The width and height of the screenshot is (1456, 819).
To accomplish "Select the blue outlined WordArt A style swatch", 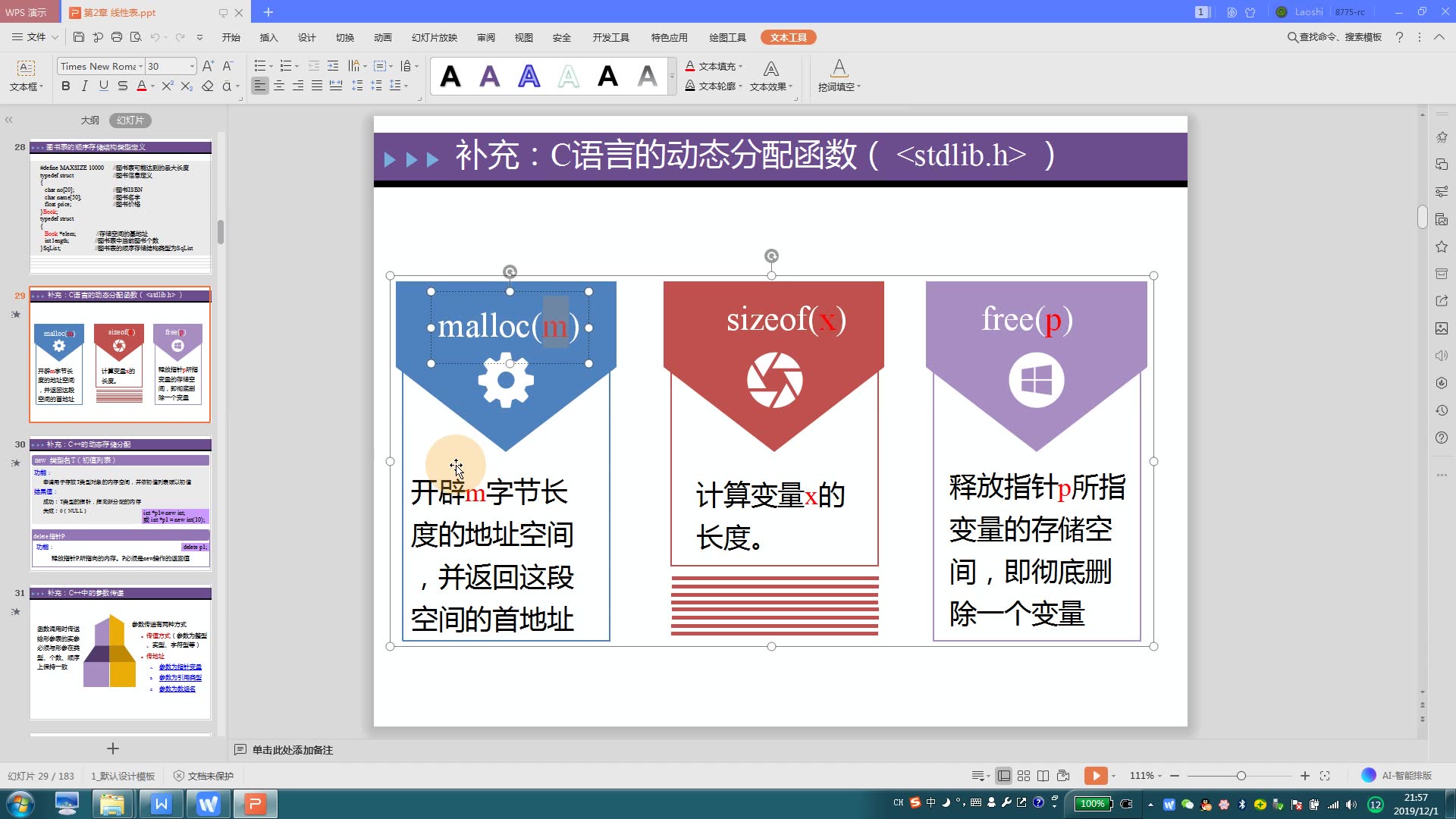I will coord(529,76).
